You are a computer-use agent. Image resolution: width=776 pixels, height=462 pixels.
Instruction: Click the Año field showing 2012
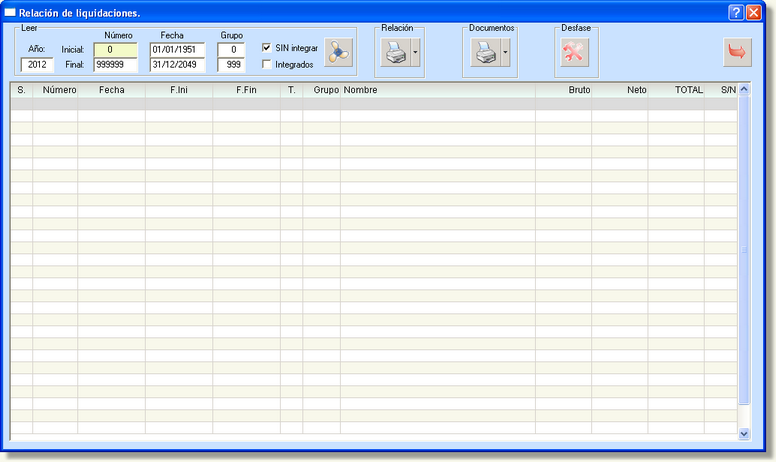coord(37,65)
